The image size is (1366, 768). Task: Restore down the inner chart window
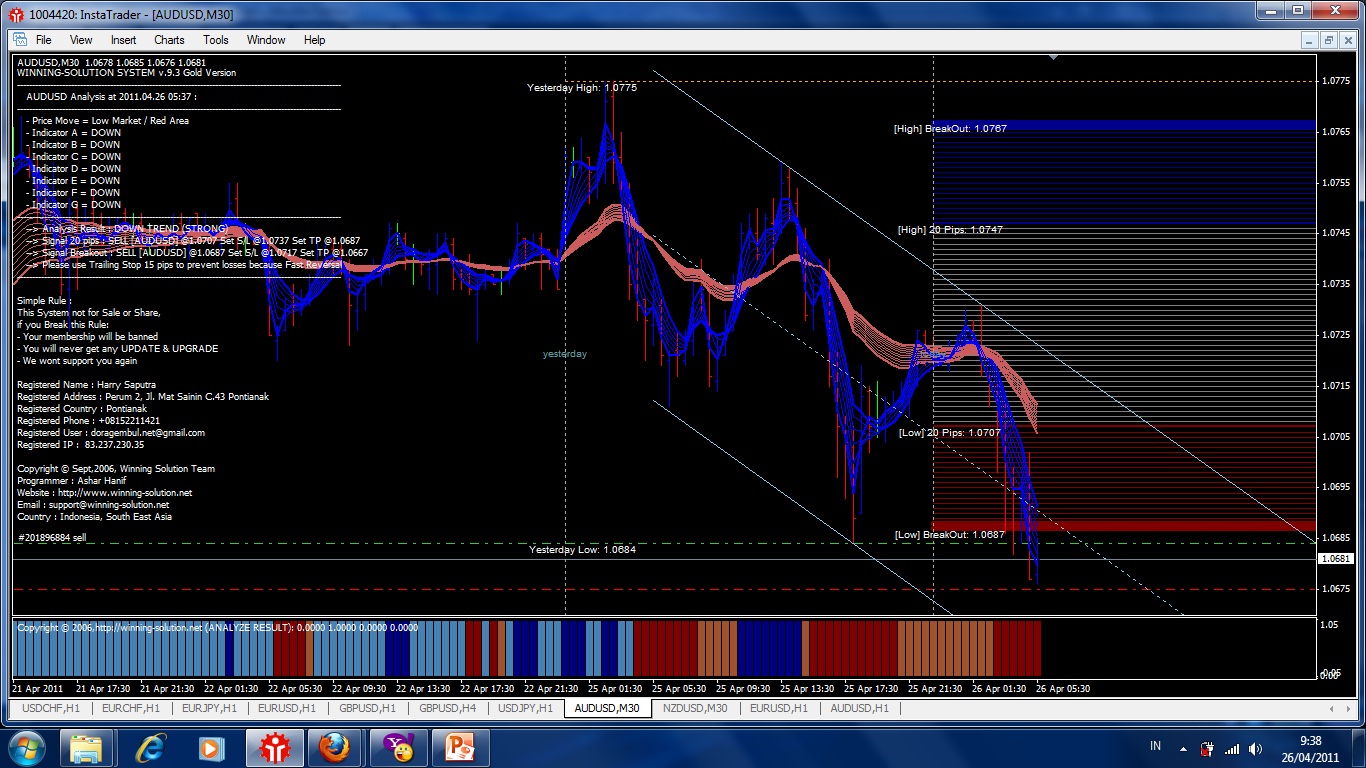click(x=1328, y=40)
